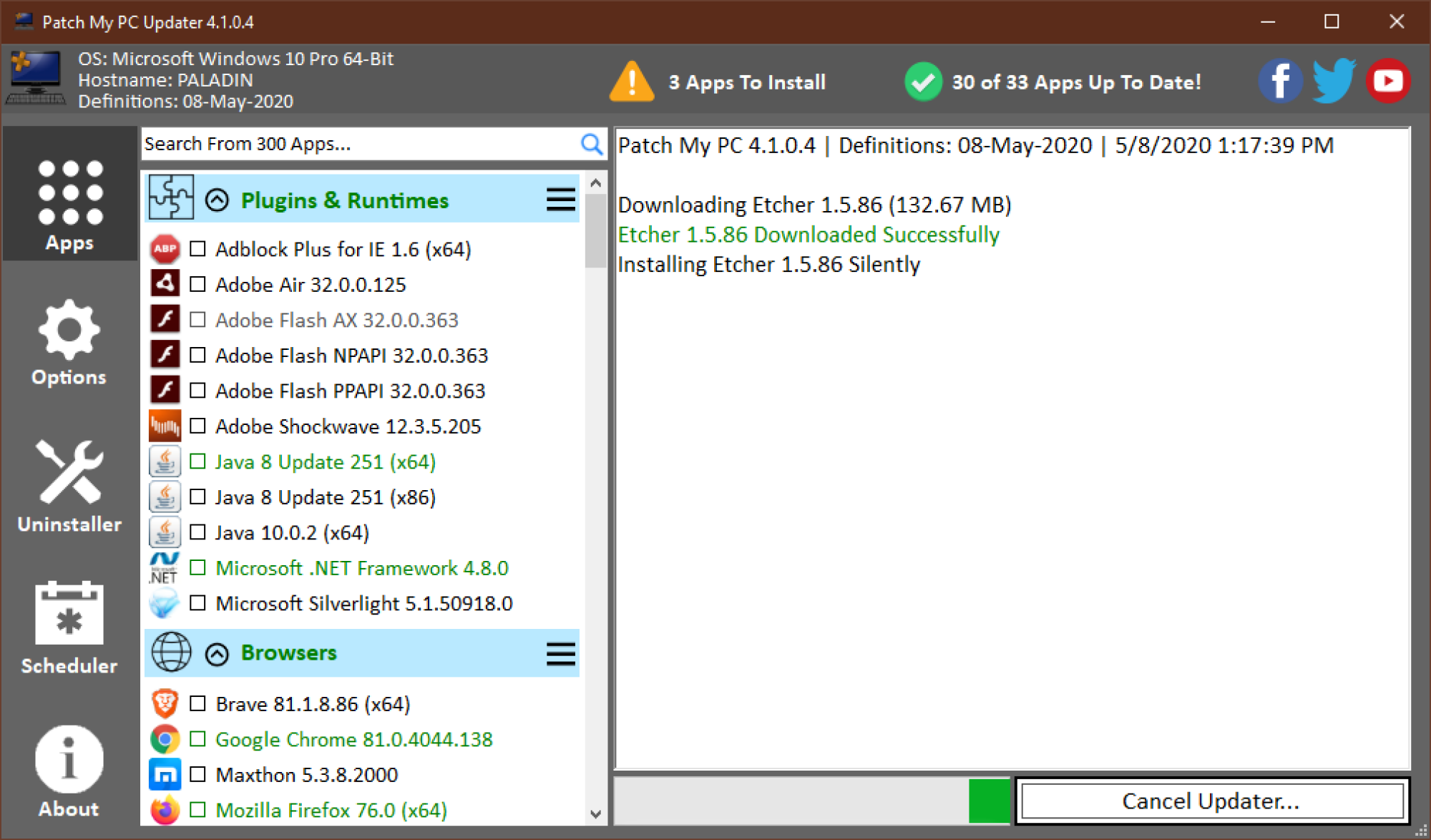Click the Adblock Plus ABP icon

tap(165, 249)
